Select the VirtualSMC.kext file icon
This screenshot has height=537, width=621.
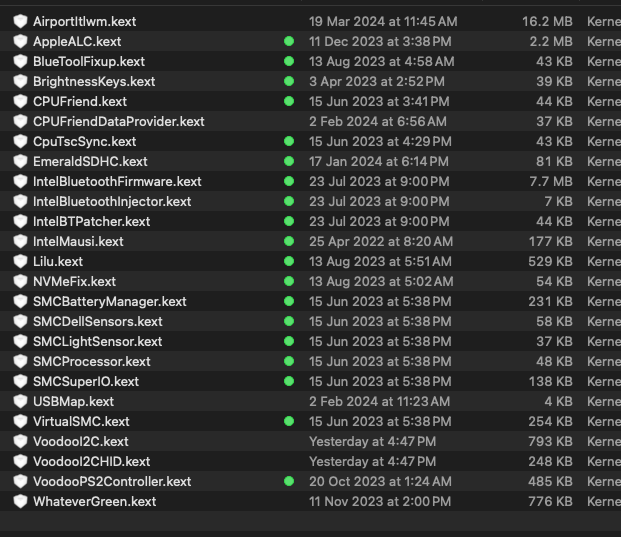coord(20,421)
